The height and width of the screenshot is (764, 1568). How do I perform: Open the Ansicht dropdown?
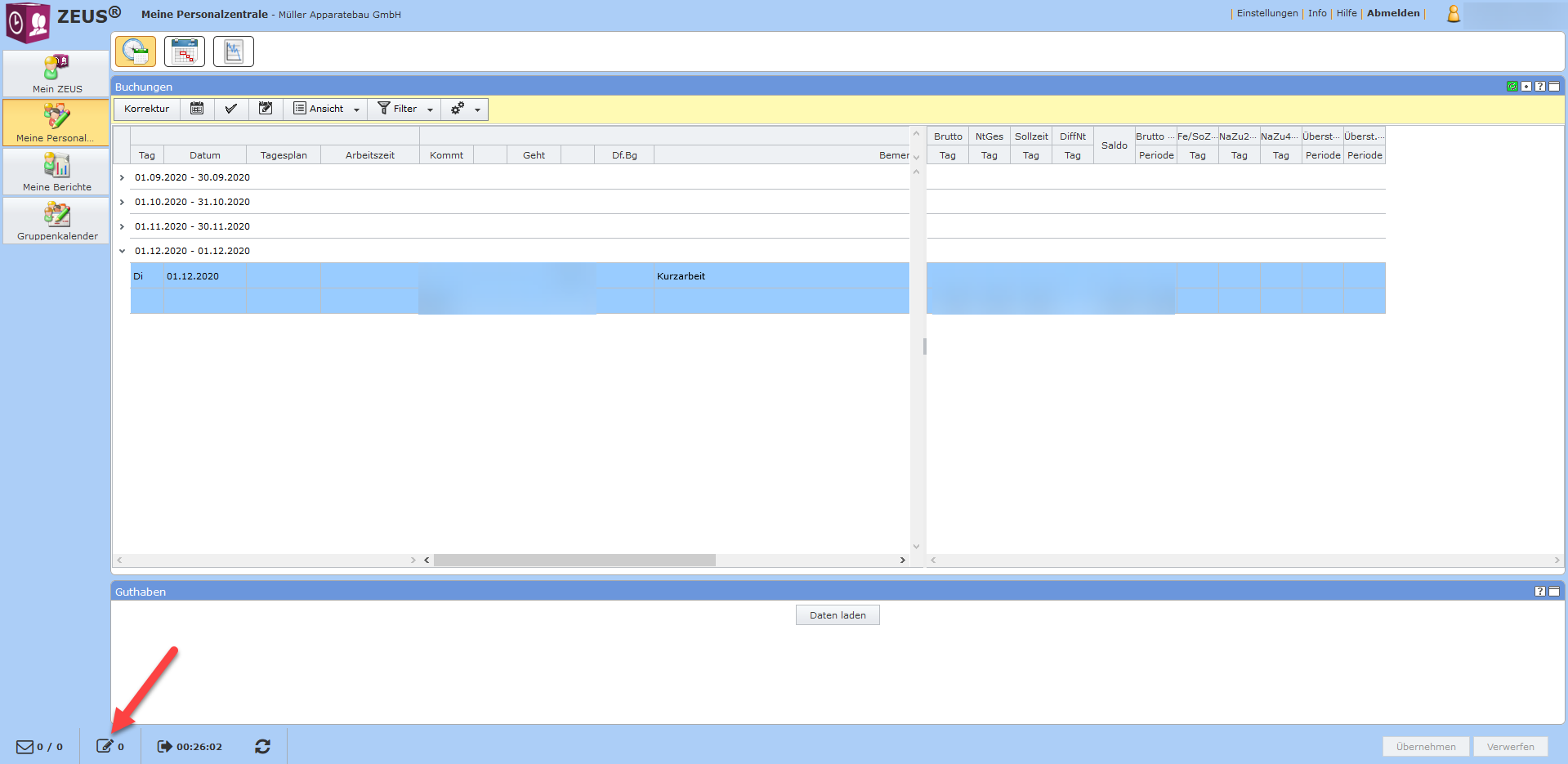click(326, 109)
